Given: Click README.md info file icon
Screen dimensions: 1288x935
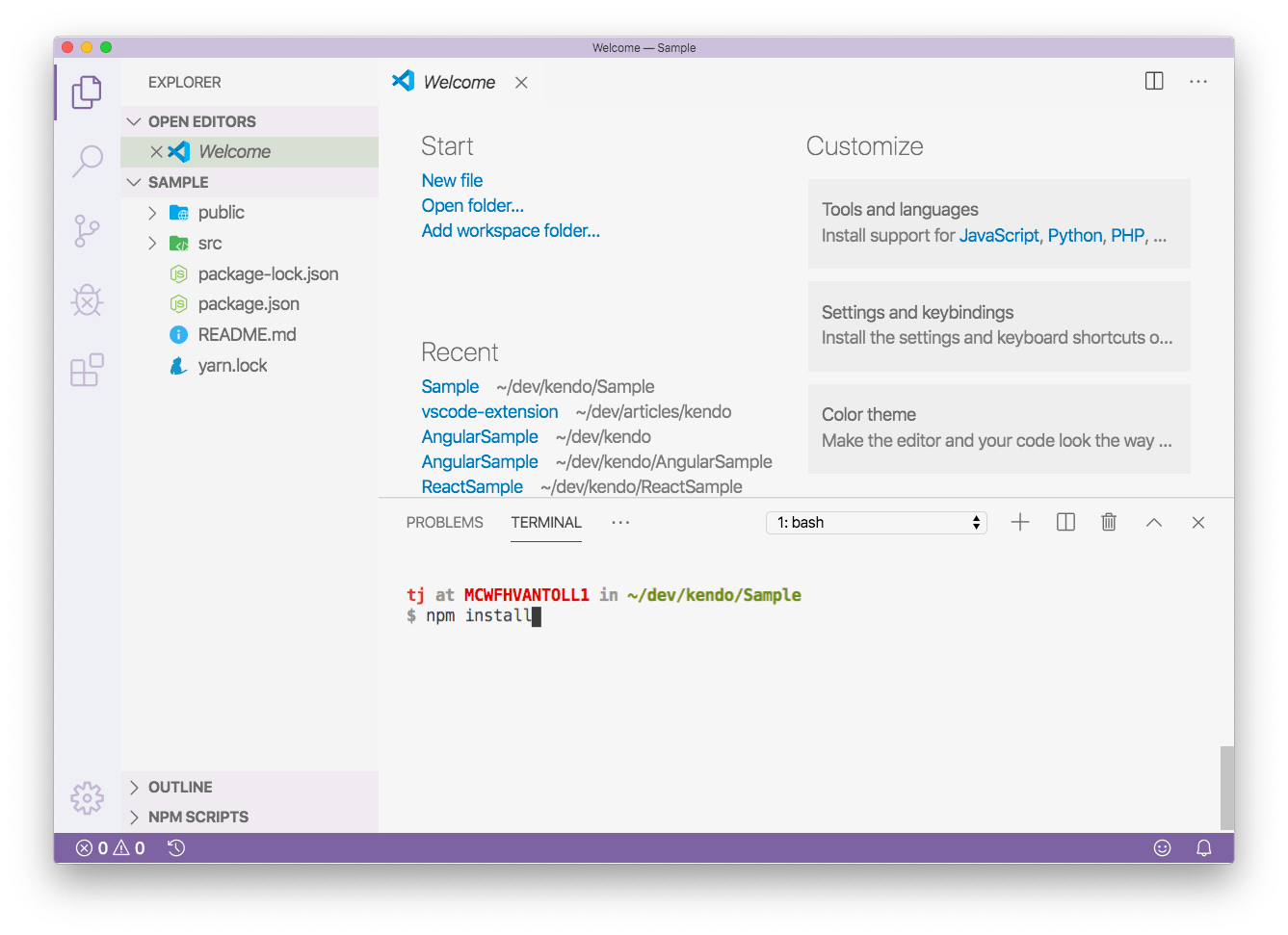Looking at the screenshot, I should coord(178,335).
